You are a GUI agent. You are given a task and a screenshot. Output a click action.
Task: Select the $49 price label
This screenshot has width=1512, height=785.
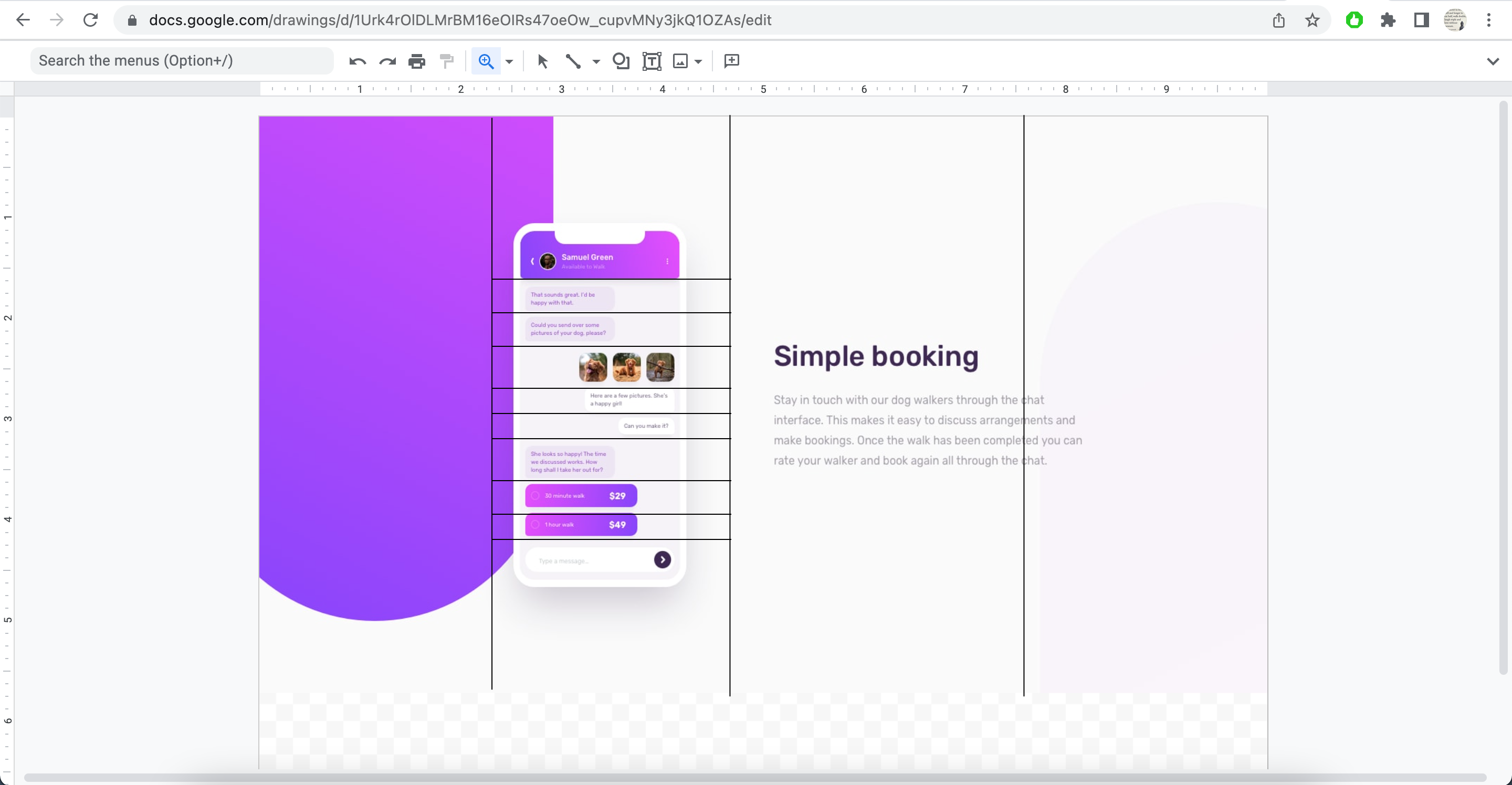tap(617, 525)
